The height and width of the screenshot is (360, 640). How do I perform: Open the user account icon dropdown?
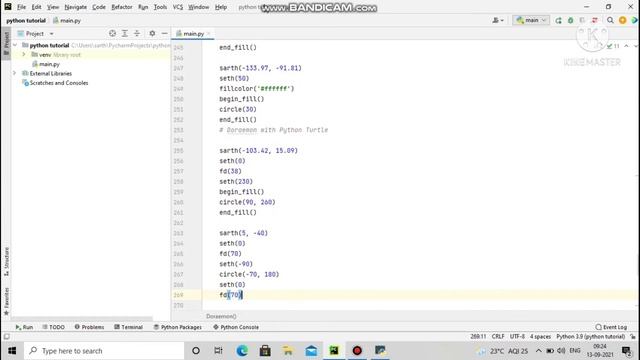click(x=498, y=20)
